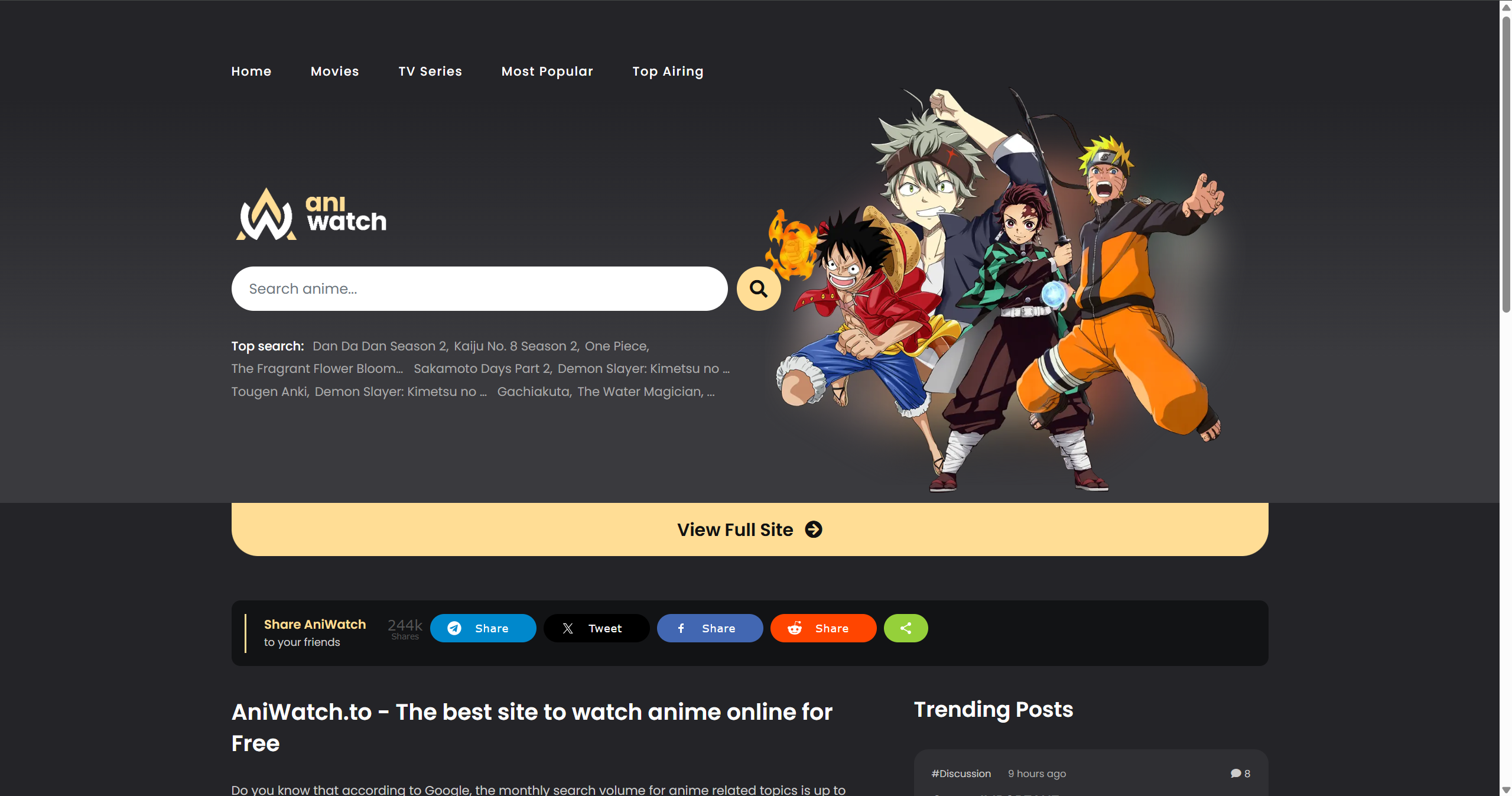
Task: Click the scrollbar down arrow
Action: [1506, 789]
